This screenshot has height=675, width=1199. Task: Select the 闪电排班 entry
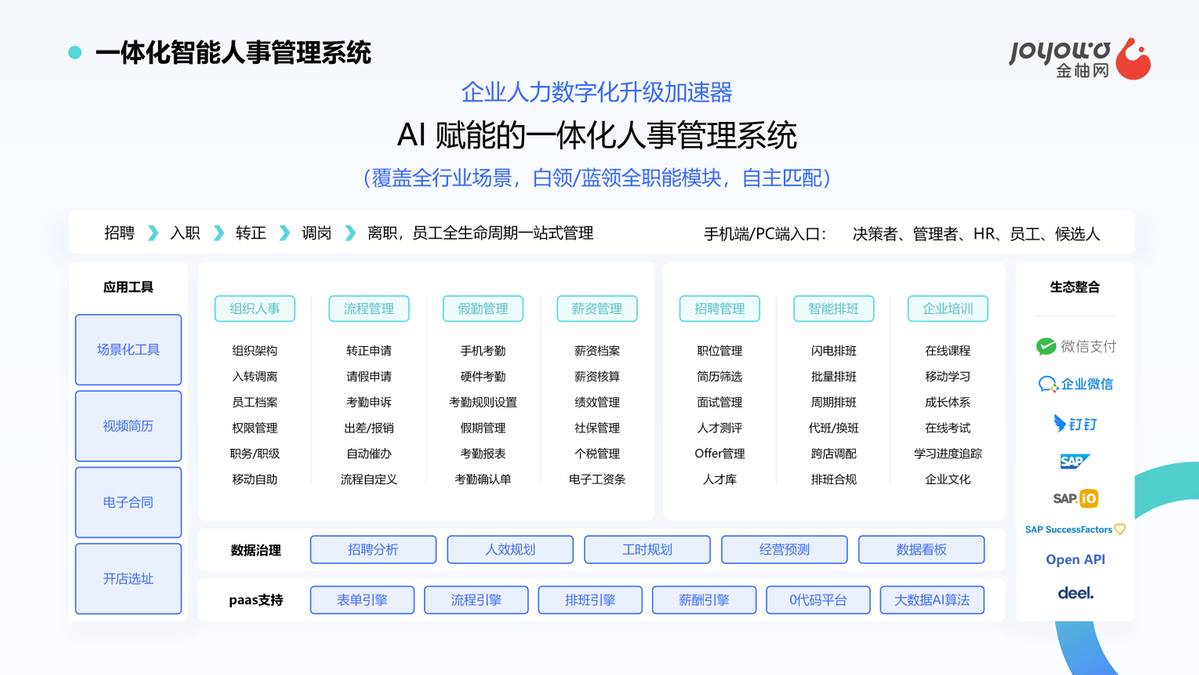pos(833,351)
